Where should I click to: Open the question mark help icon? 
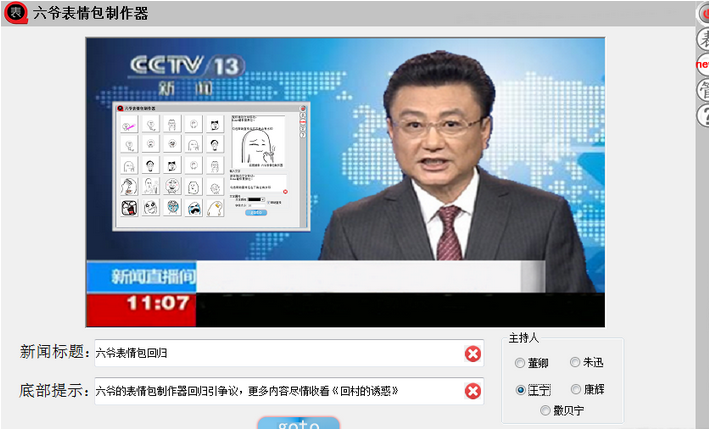point(703,115)
